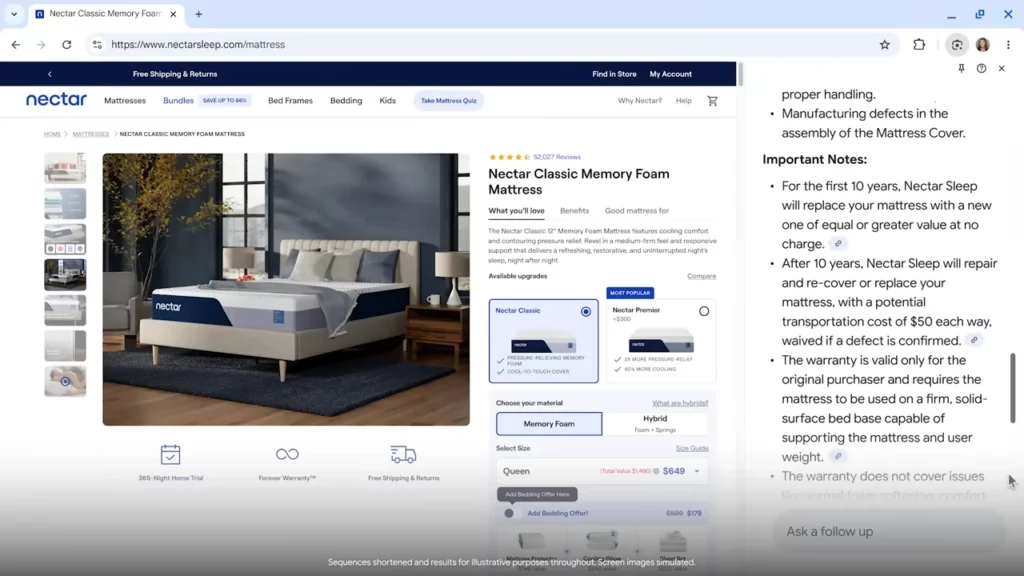
Task: Select the Nectar Premier radio button
Action: point(704,311)
